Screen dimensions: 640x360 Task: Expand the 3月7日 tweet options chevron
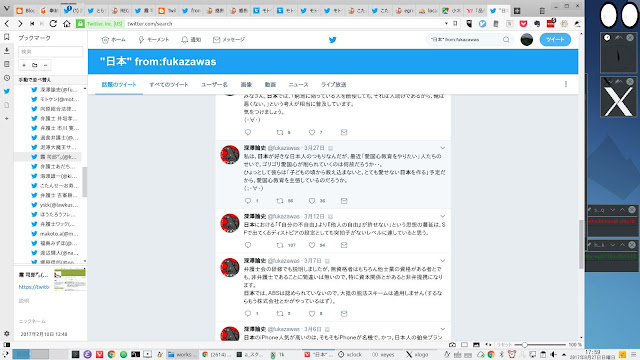pos(443,260)
